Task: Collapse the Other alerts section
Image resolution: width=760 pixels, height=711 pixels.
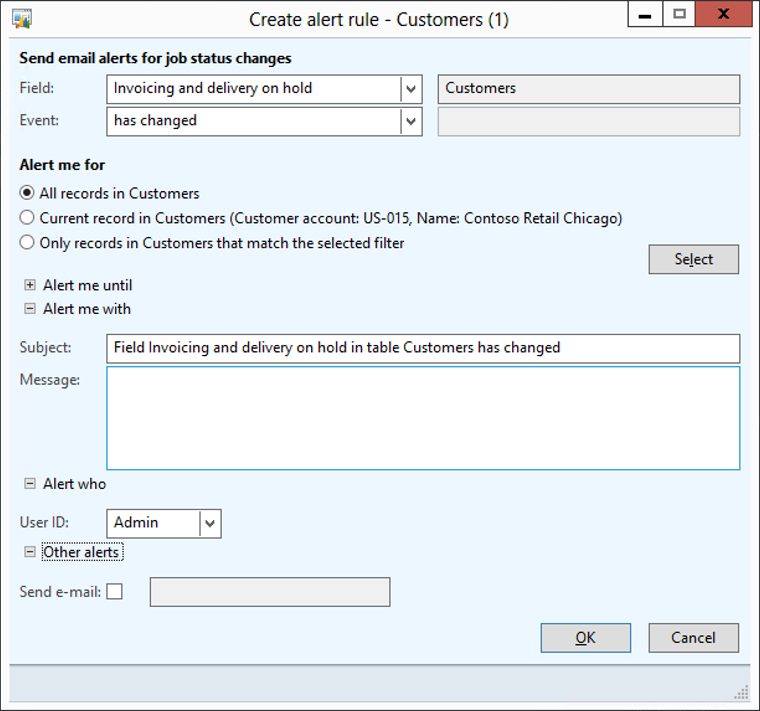Action: point(30,552)
